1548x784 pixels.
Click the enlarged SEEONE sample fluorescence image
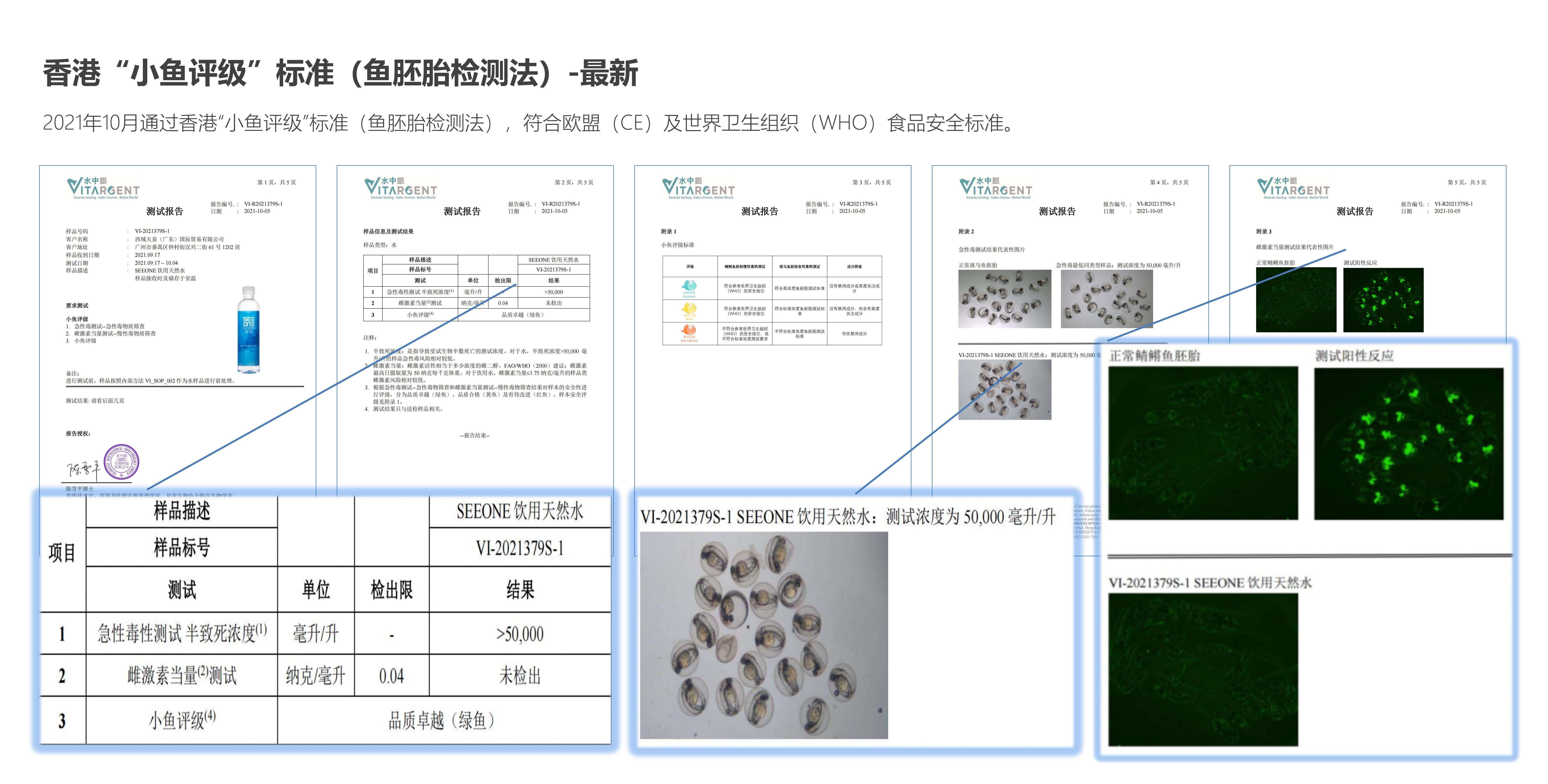[1203, 670]
